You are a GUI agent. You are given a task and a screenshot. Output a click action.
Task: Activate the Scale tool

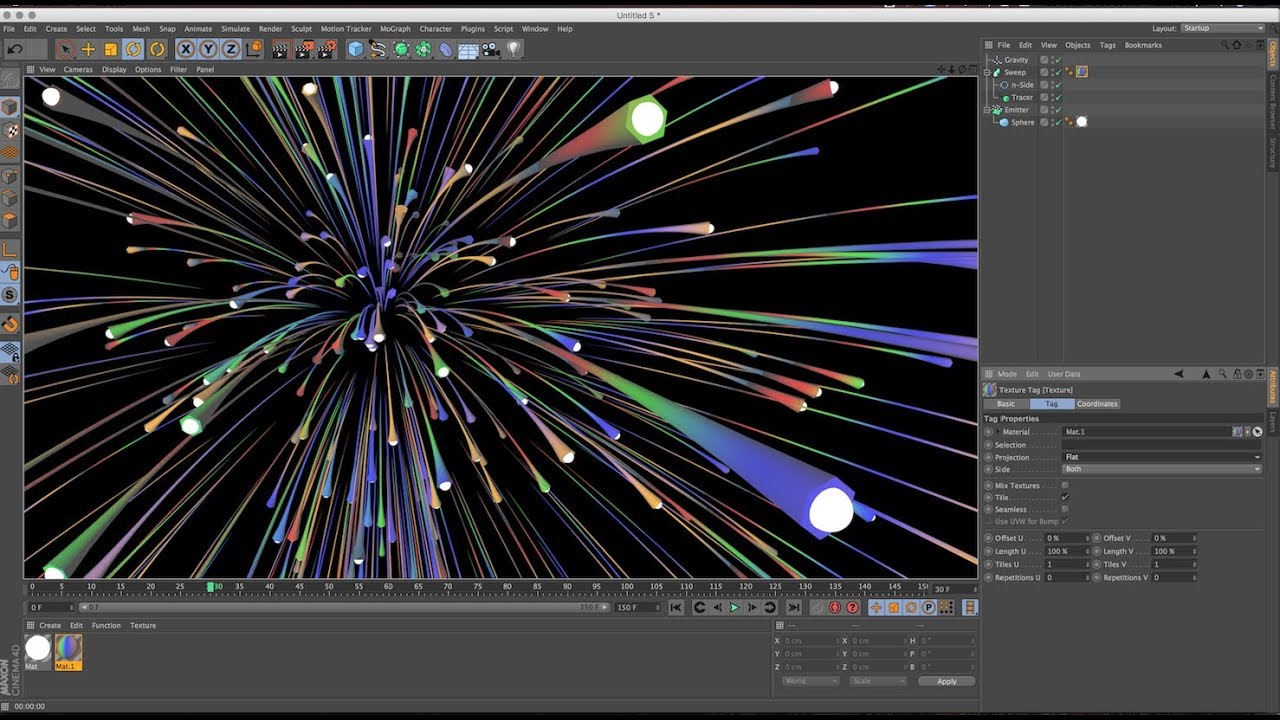tap(111, 49)
